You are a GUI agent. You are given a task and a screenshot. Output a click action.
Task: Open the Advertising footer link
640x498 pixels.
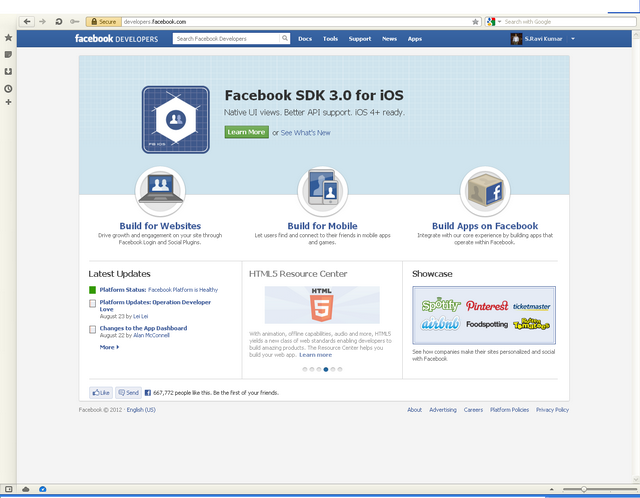click(443, 410)
